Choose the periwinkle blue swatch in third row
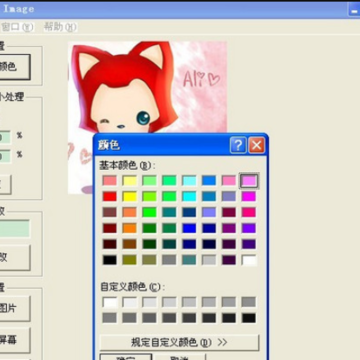This screenshot has width=360, height=360. [x=209, y=212]
